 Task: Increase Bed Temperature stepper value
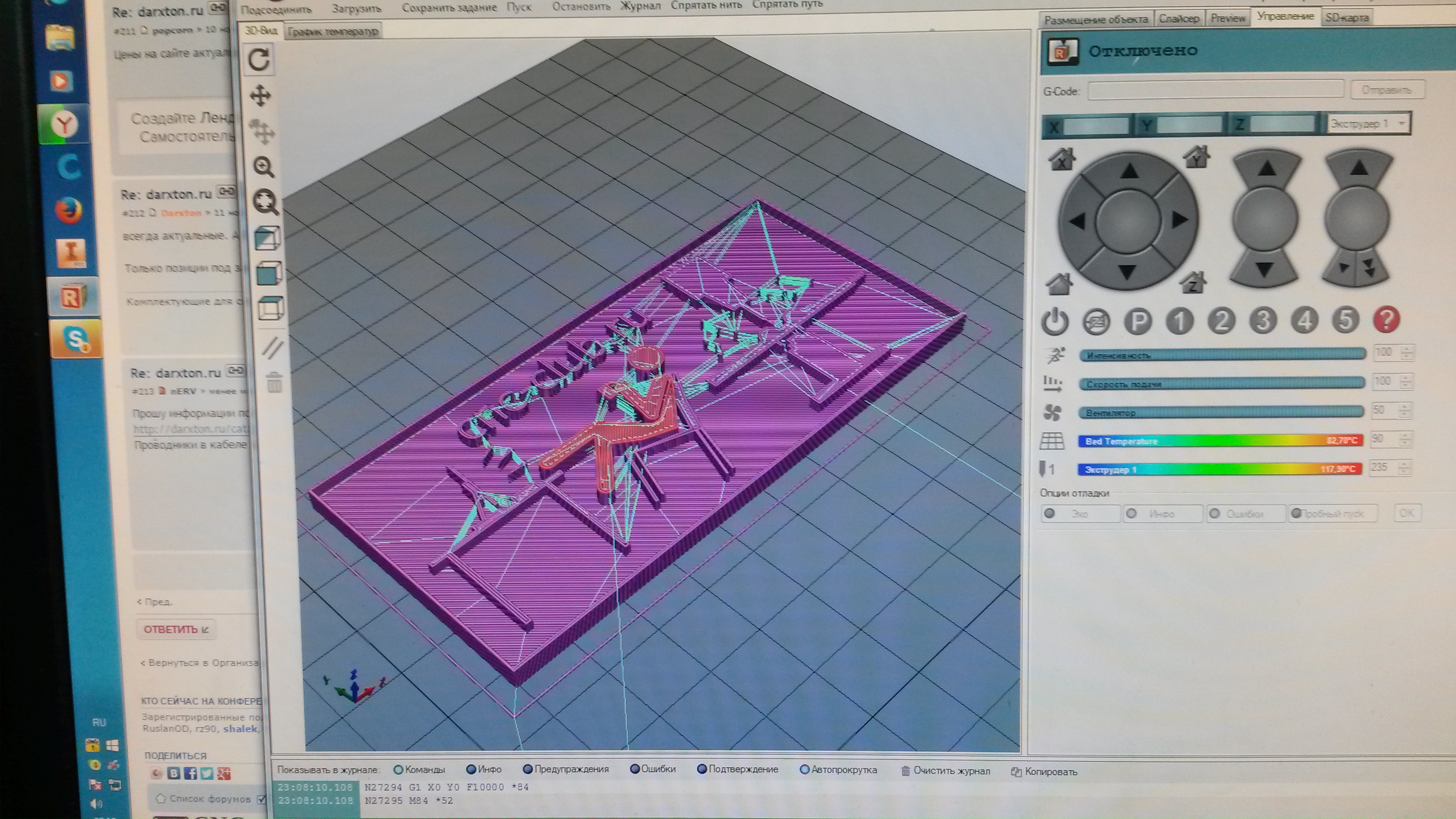pyautogui.click(x=1405, y=435)
